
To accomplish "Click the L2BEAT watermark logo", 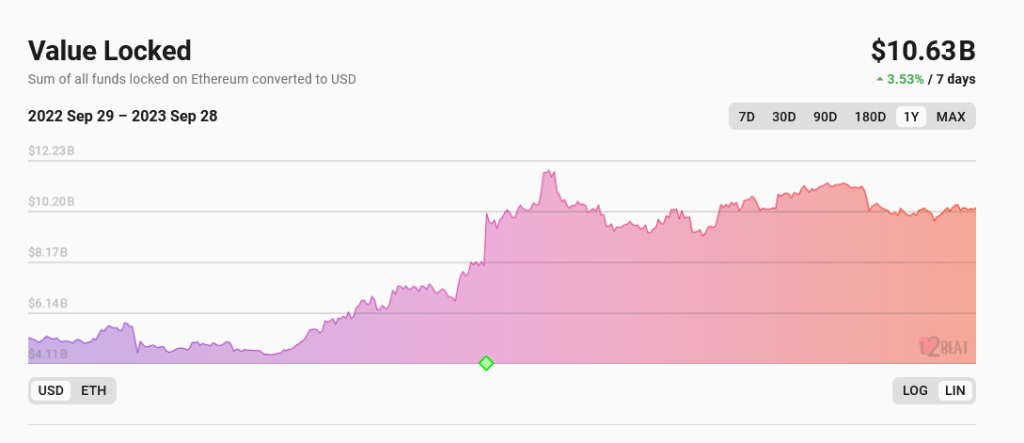I will coord(944,348).
